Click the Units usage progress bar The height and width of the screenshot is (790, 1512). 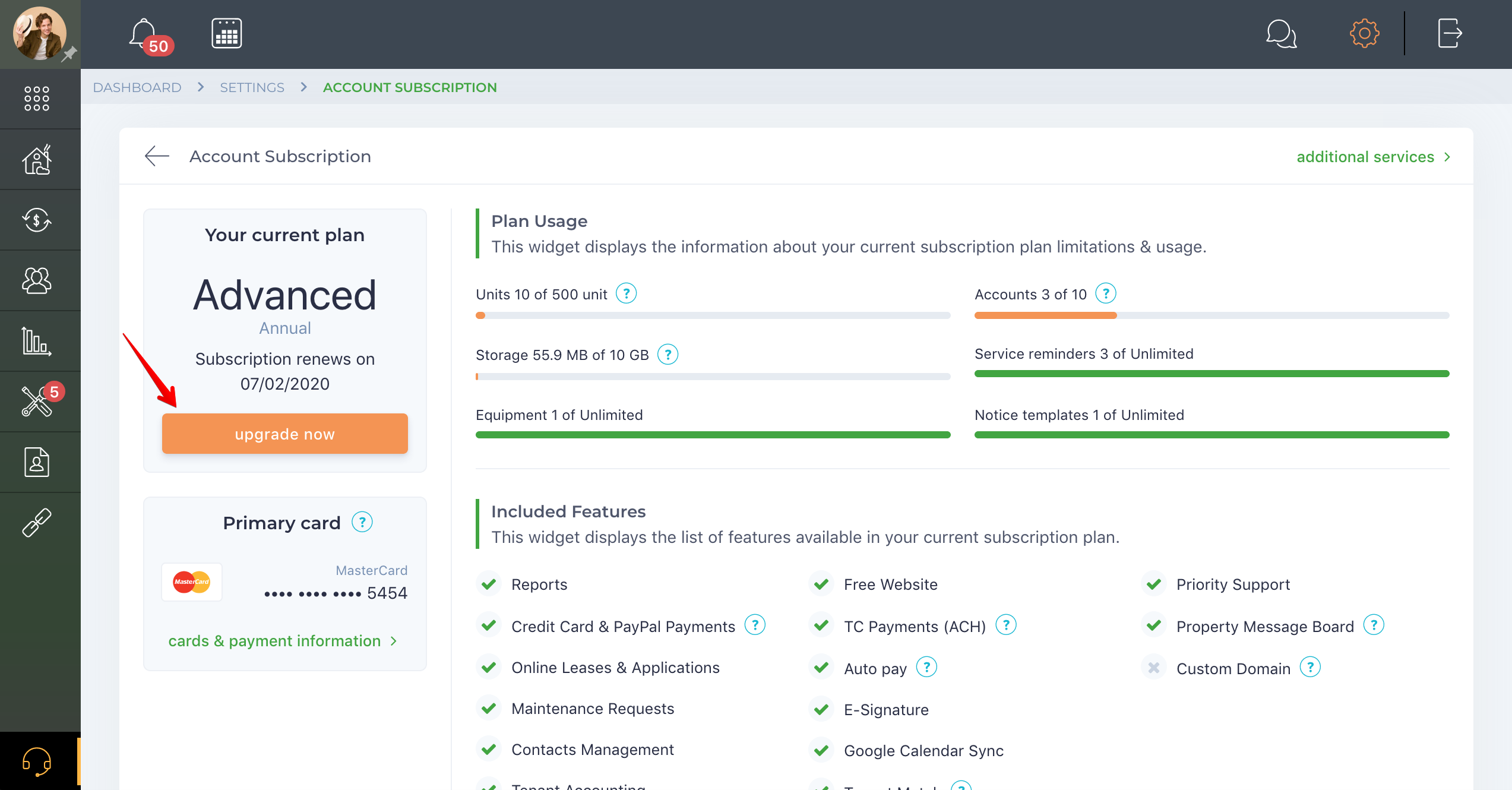click(713, 315)
